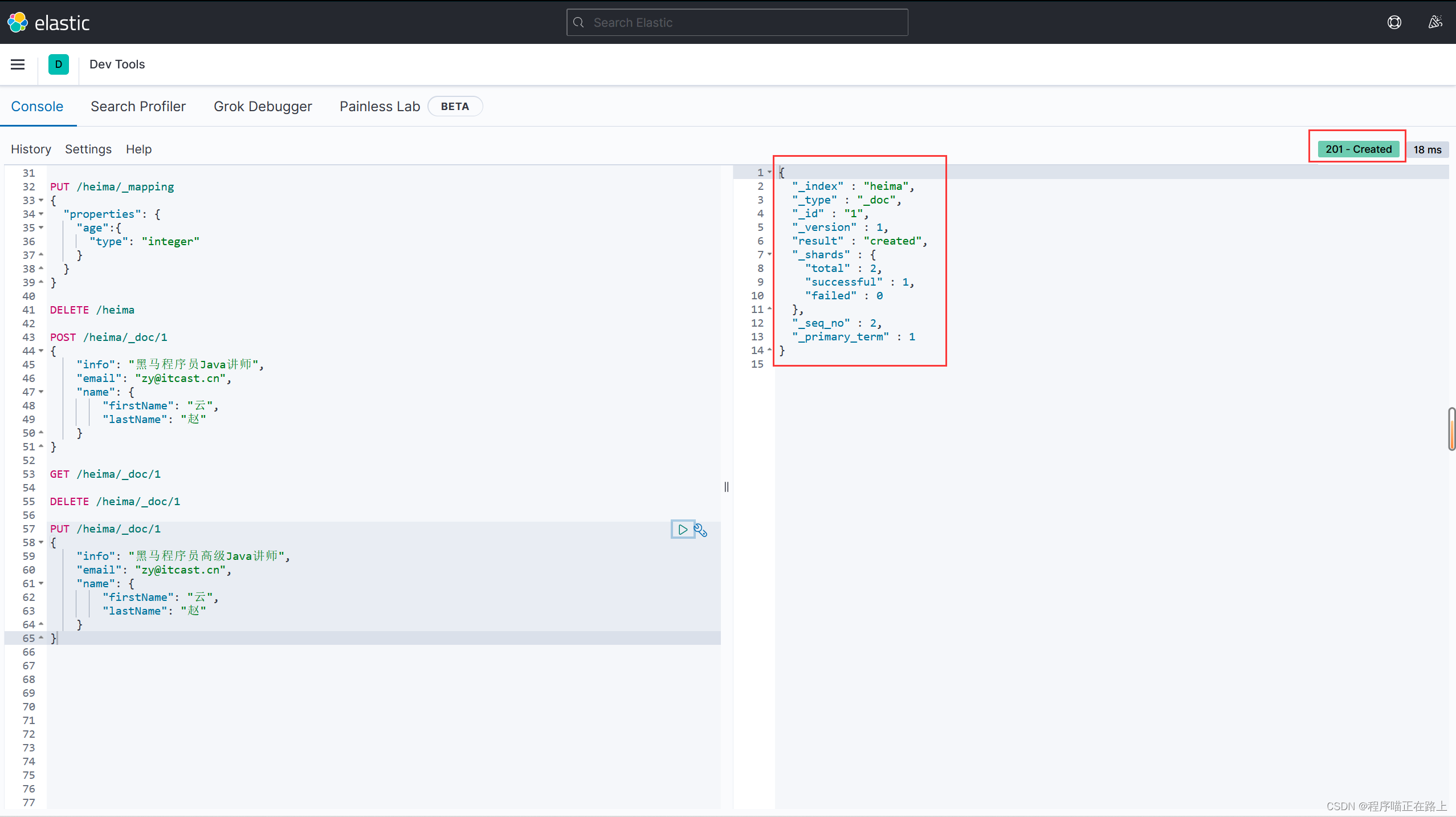This screenshot has width=1456, height=817.
Task: Collapse the name object on line 61
Action: coord(41,583)
